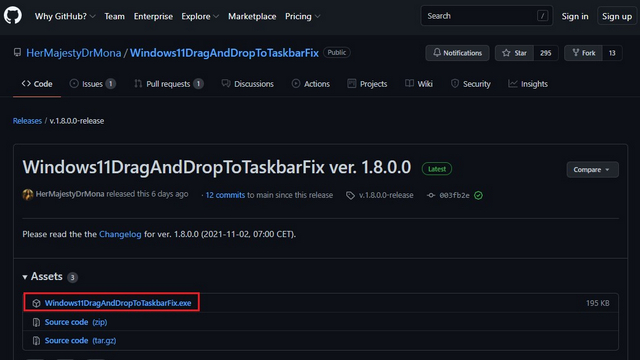Screen dimensions: 640x360
Task: Expand the Why GitHub? menu
Action: tap(65, 16)
